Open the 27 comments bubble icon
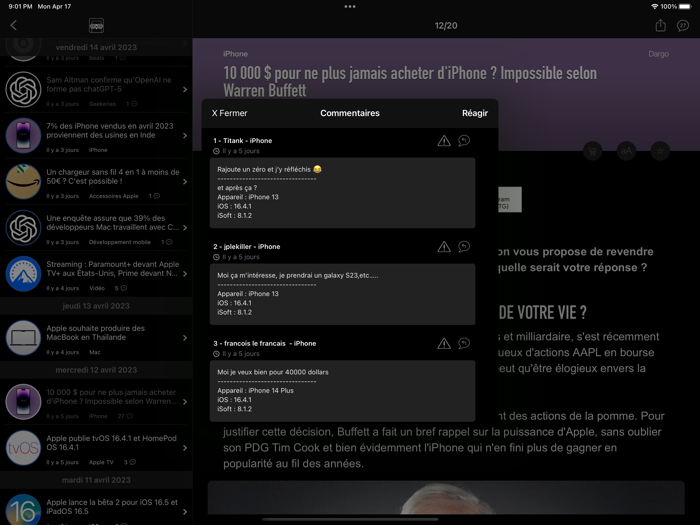Screen dimensions: 700x525 pyautogui.click(x=683, y=26)
